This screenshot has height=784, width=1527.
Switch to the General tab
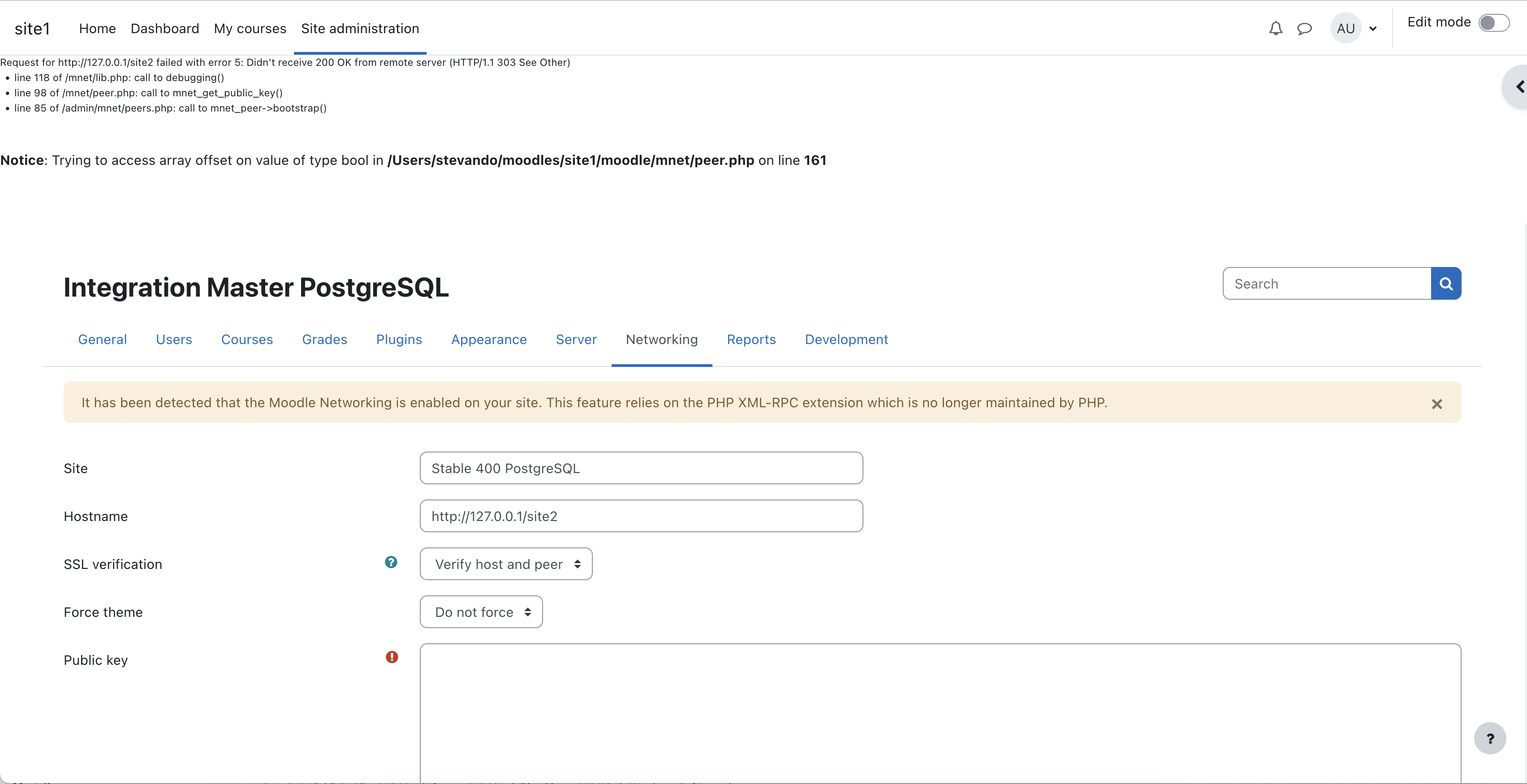click(x=103, y=340)
